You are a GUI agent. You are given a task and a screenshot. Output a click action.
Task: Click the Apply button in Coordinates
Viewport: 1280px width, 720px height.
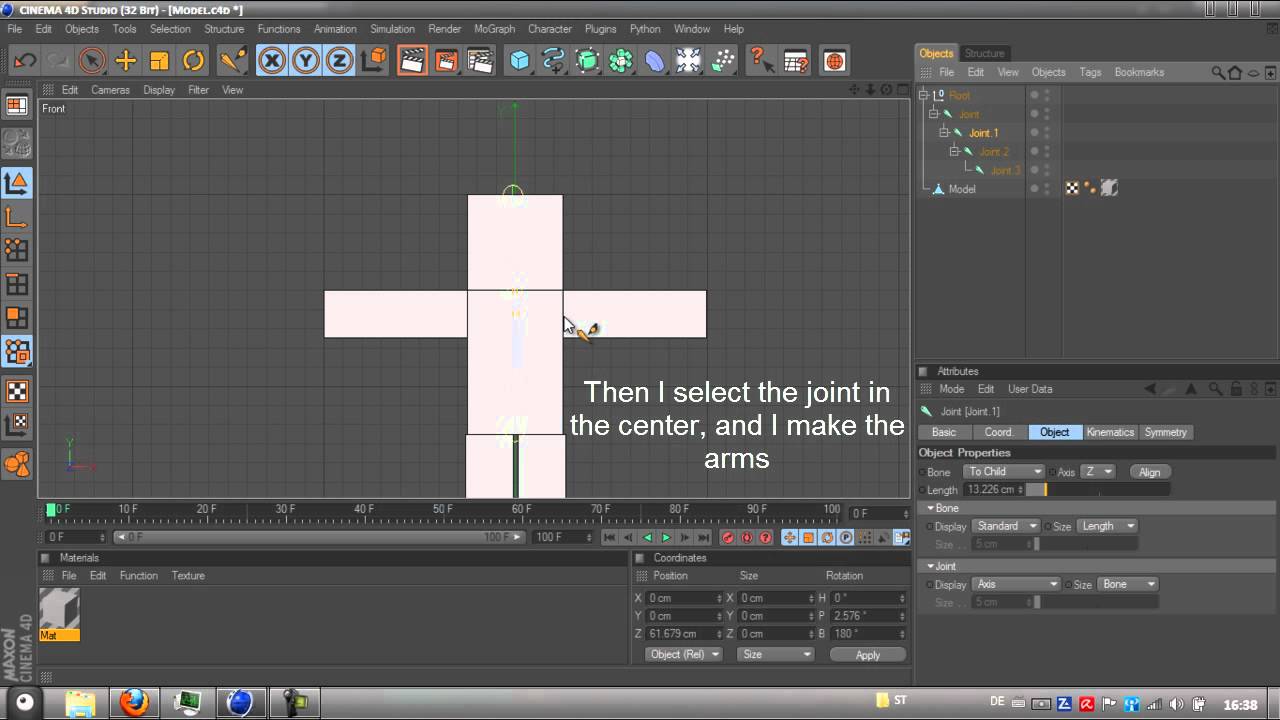(868, 655)
